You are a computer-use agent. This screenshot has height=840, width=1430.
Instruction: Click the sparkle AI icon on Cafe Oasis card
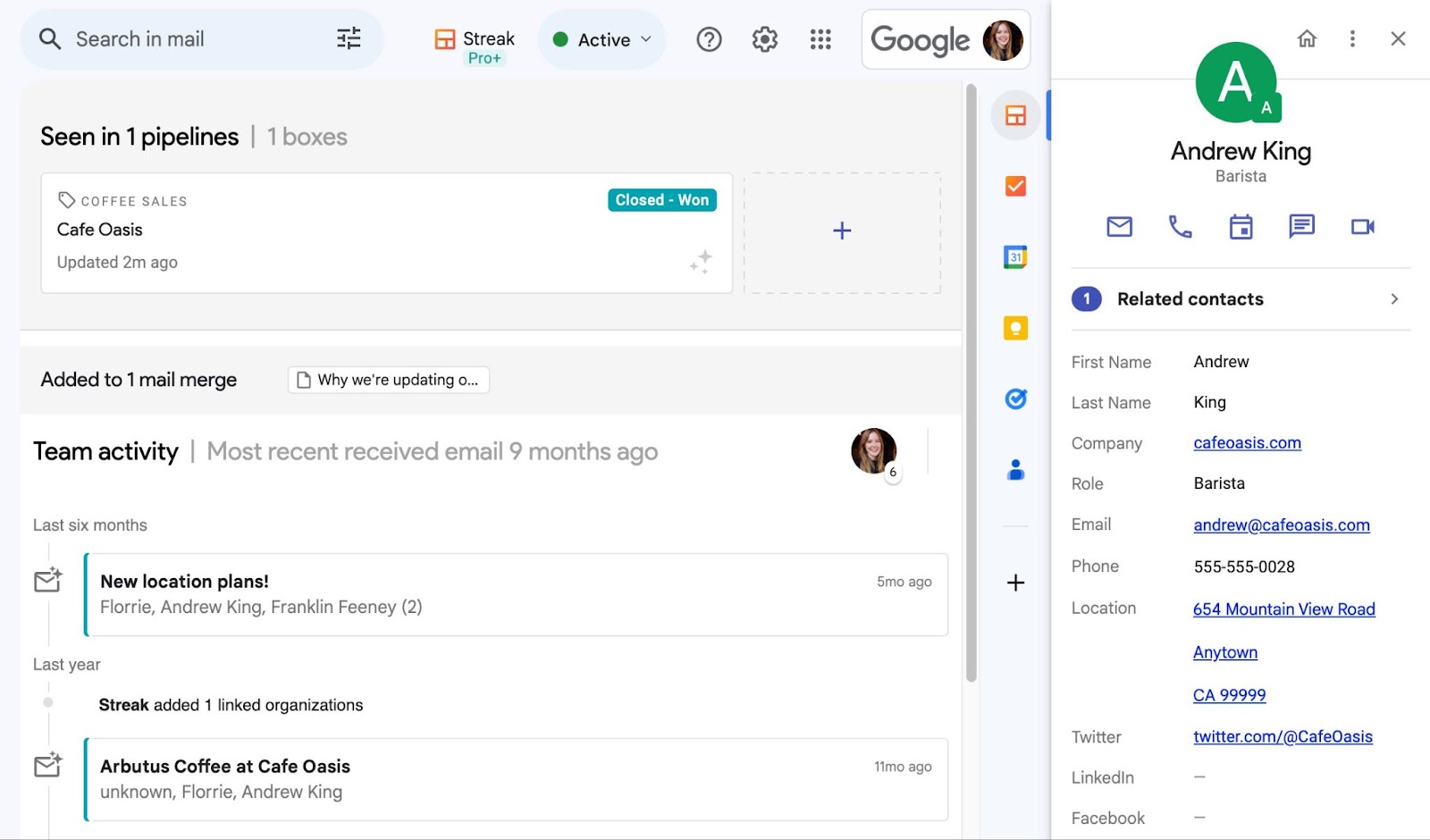pyautogui.click(x=701, y=262)
